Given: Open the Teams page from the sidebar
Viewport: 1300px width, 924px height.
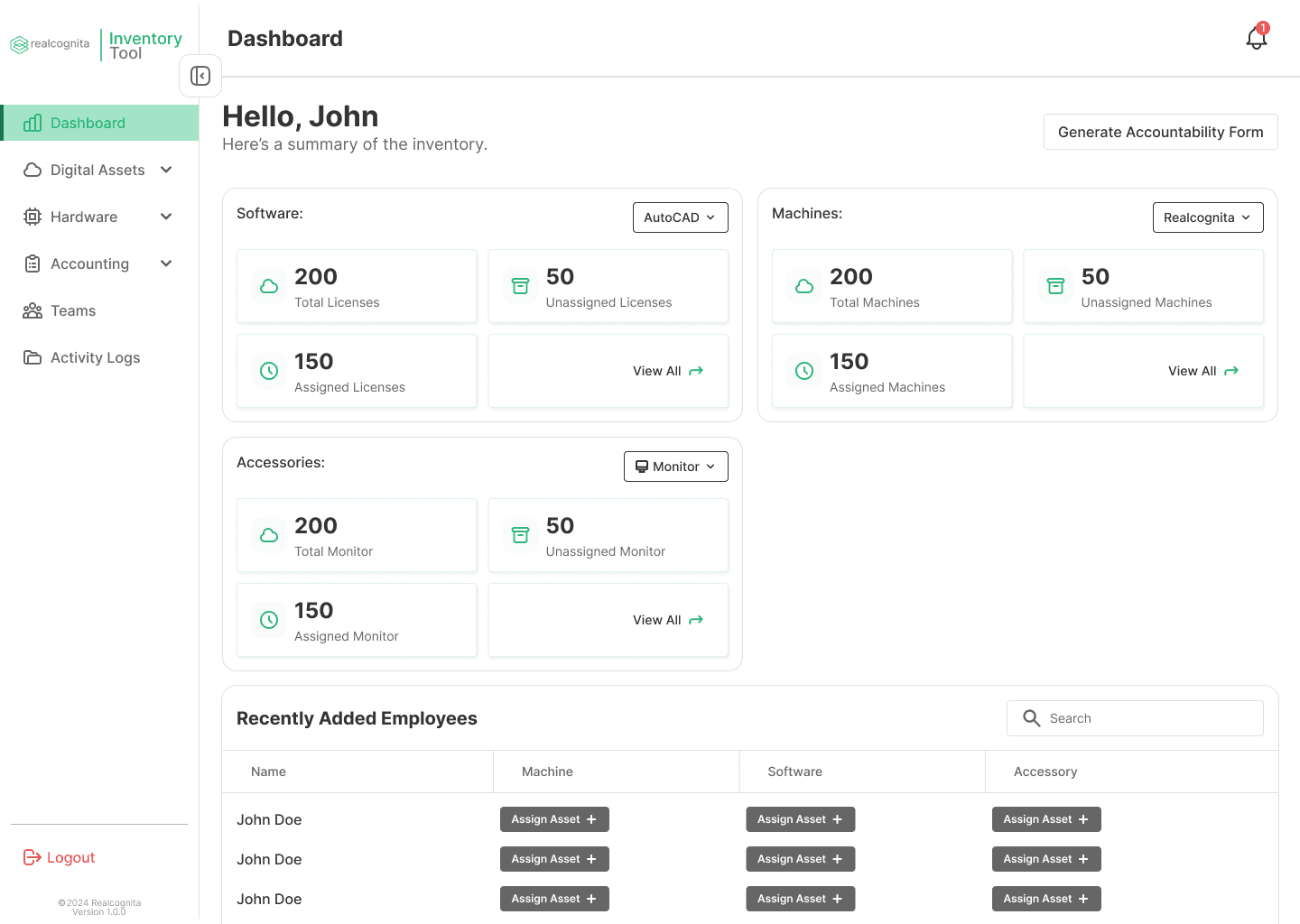Looking at the screenshot, I should click(x=72, y=310).
